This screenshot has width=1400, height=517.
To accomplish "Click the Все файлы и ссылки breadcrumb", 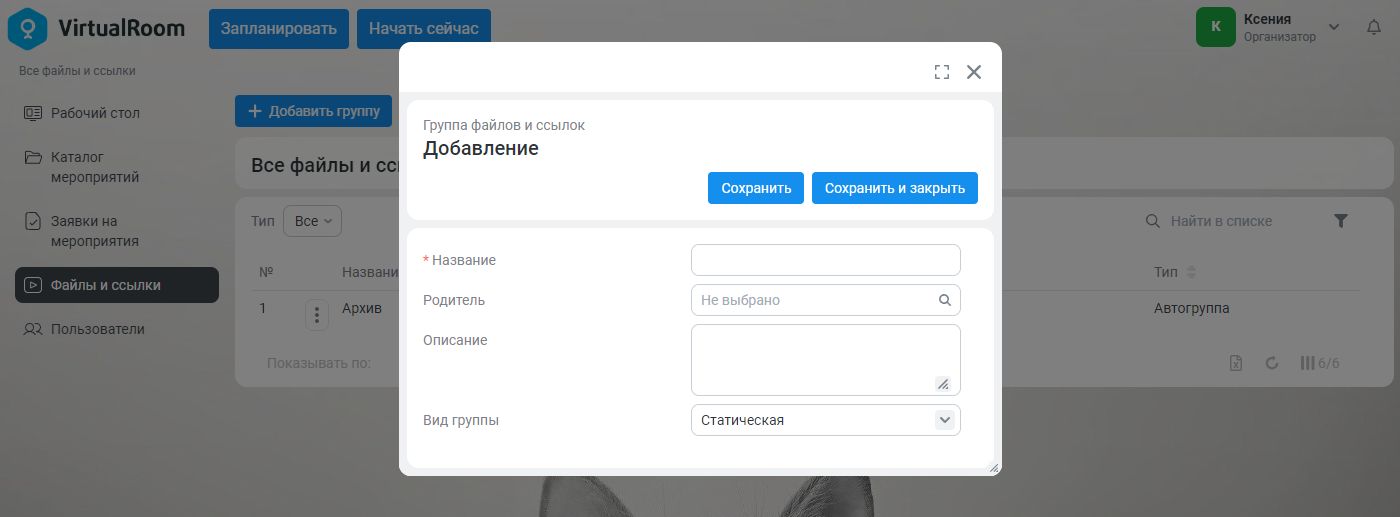I will point(77,71).
